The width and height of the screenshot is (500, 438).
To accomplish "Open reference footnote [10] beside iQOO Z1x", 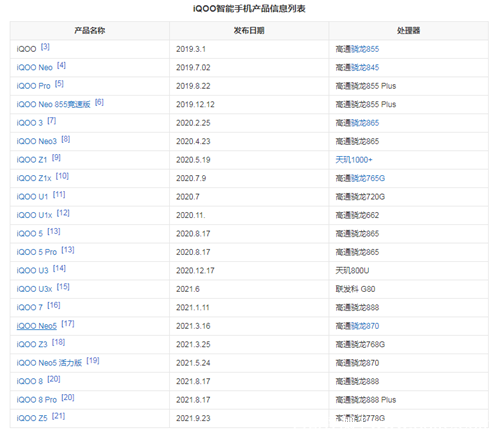I will 62,176.
